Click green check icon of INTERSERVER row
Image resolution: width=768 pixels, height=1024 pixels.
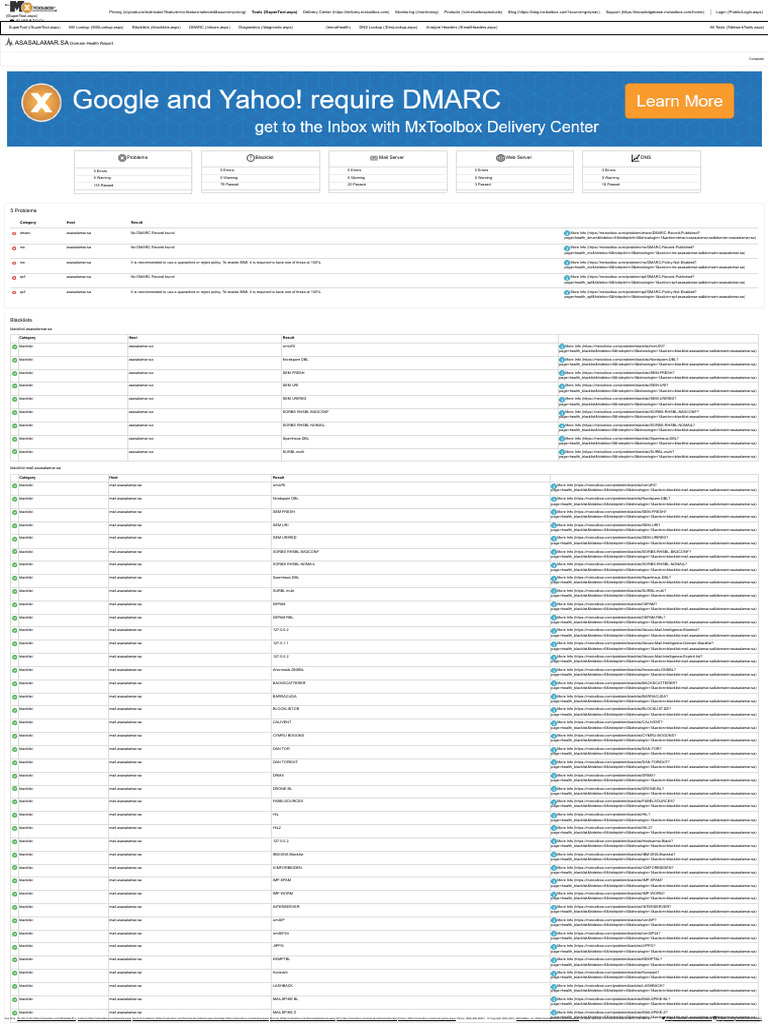coord(14,907)
